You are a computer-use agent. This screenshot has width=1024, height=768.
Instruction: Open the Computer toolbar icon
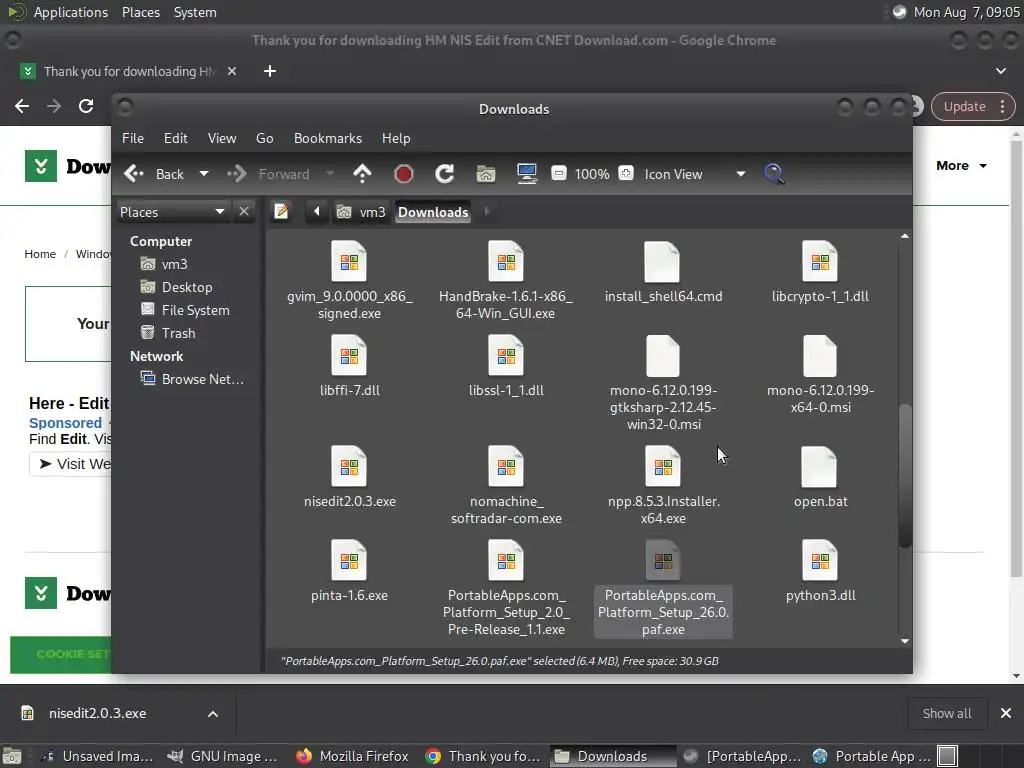click(x=526, y=174)
